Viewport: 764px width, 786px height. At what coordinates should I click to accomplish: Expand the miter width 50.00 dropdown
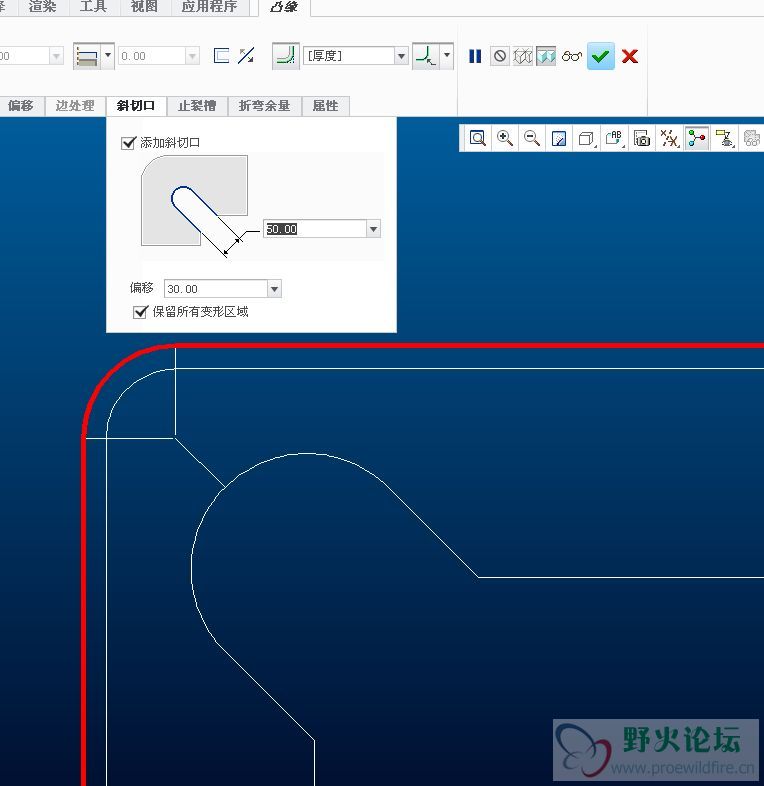click(373, 229)
